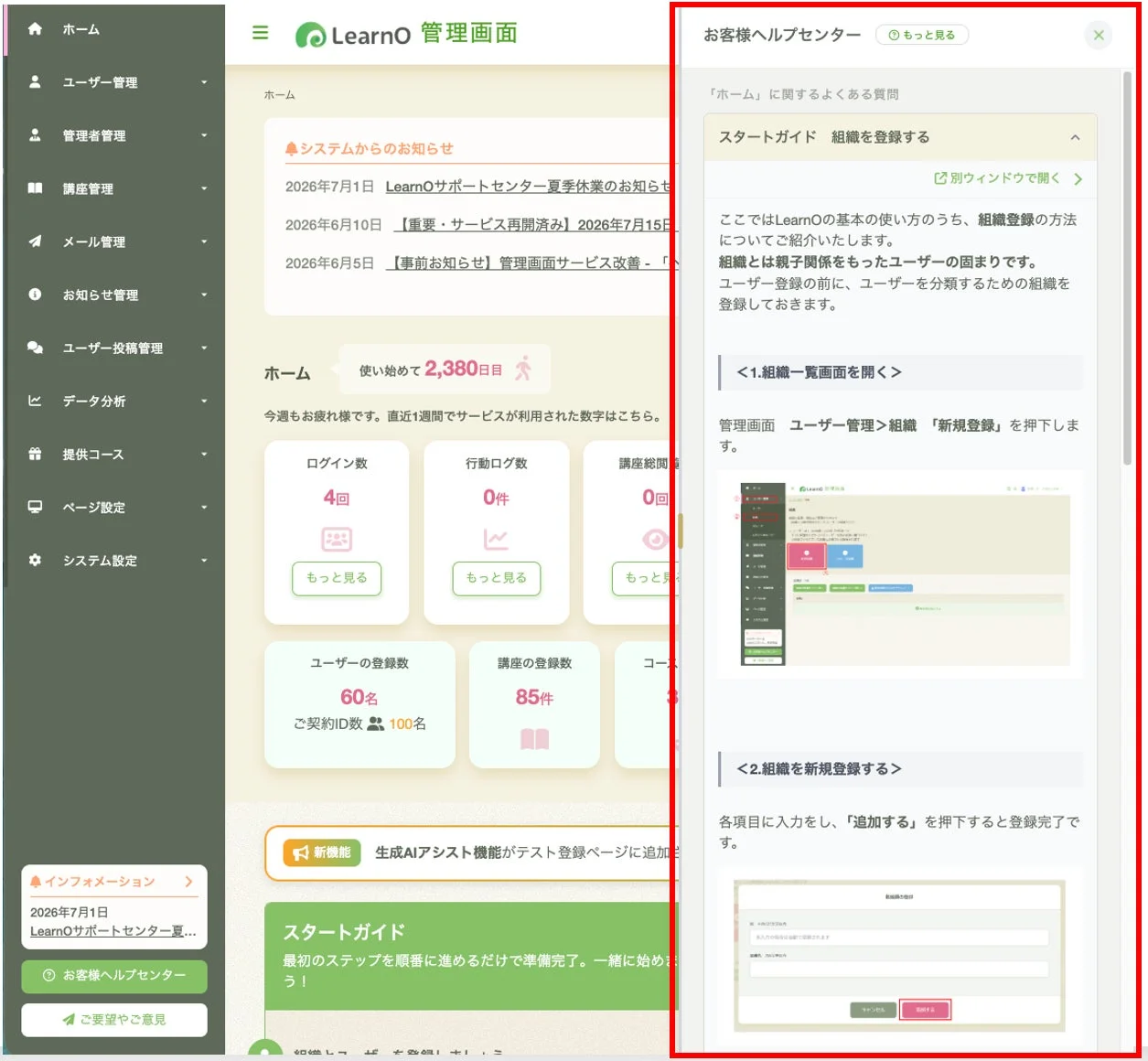Click もっと見る under 行動ログ数
1148x1061 pixels.
click(496, 578)
